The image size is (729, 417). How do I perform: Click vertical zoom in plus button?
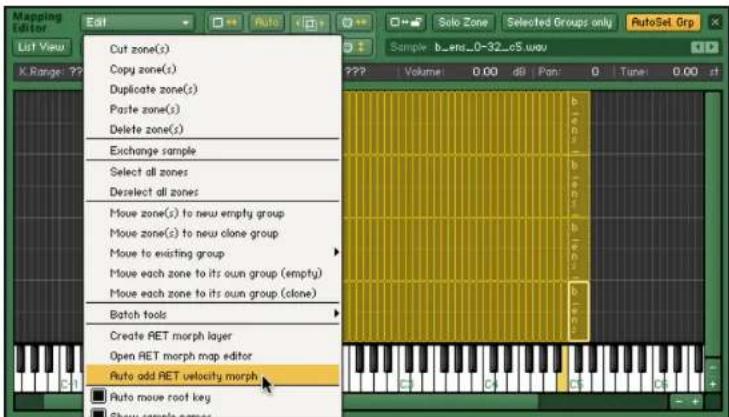713,384
